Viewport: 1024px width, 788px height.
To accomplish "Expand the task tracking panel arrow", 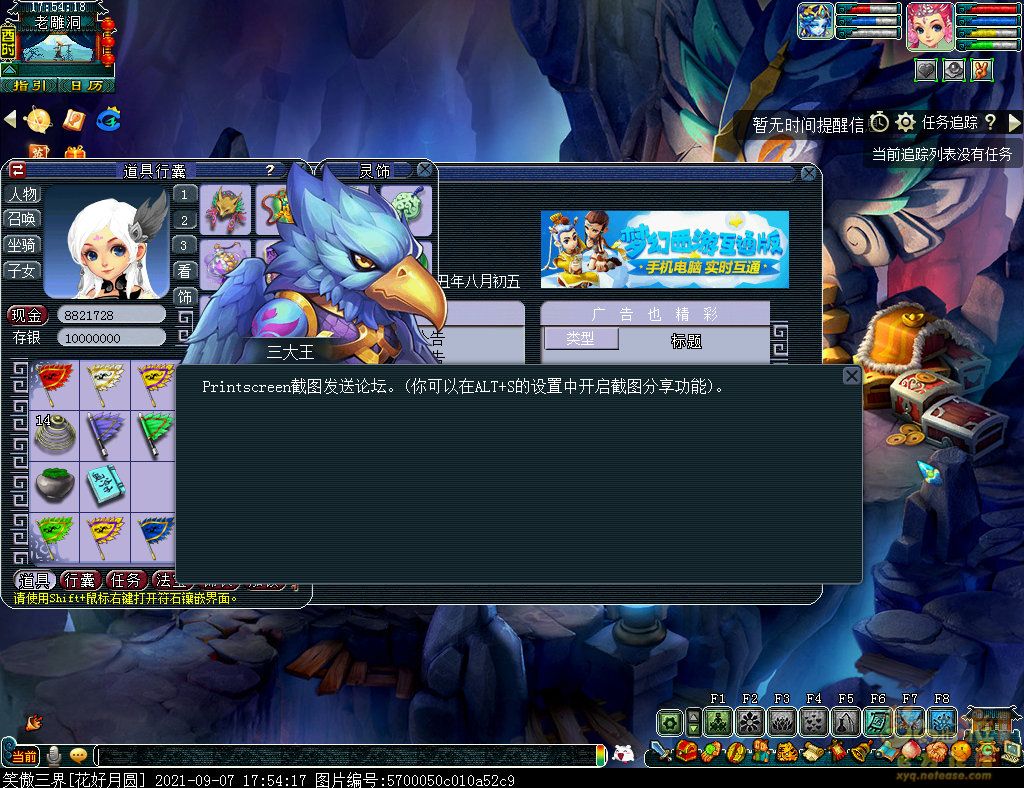I will (1014, 123).
